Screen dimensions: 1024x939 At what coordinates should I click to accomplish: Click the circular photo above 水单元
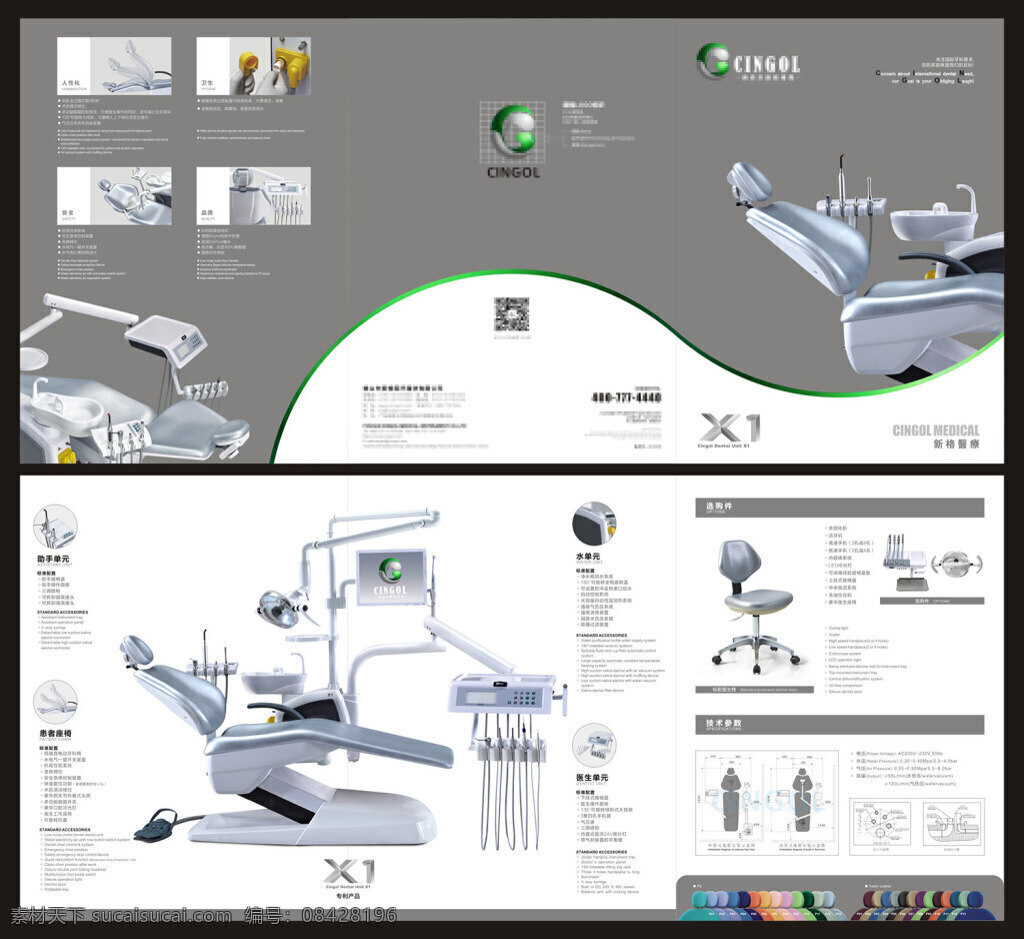tap(594, 524)
